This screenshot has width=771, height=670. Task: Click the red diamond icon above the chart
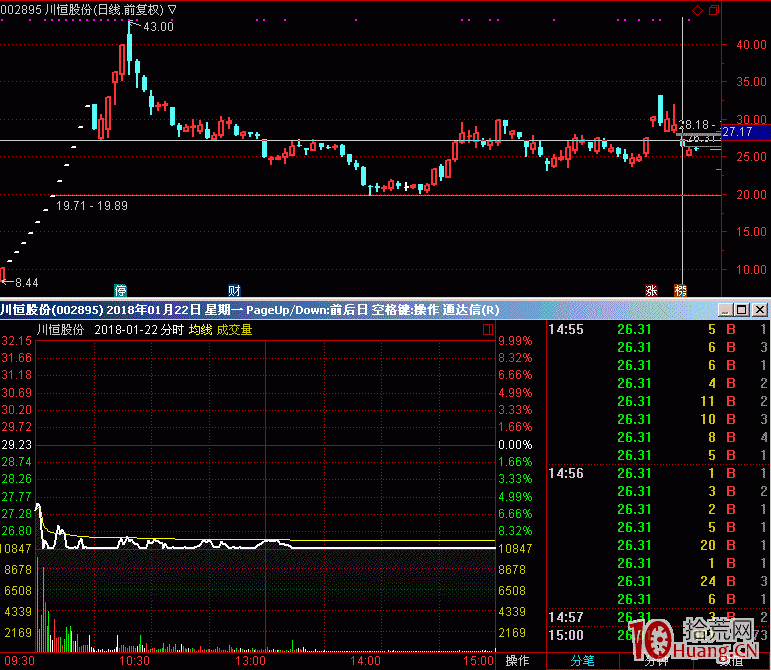(x=697, y=10)
